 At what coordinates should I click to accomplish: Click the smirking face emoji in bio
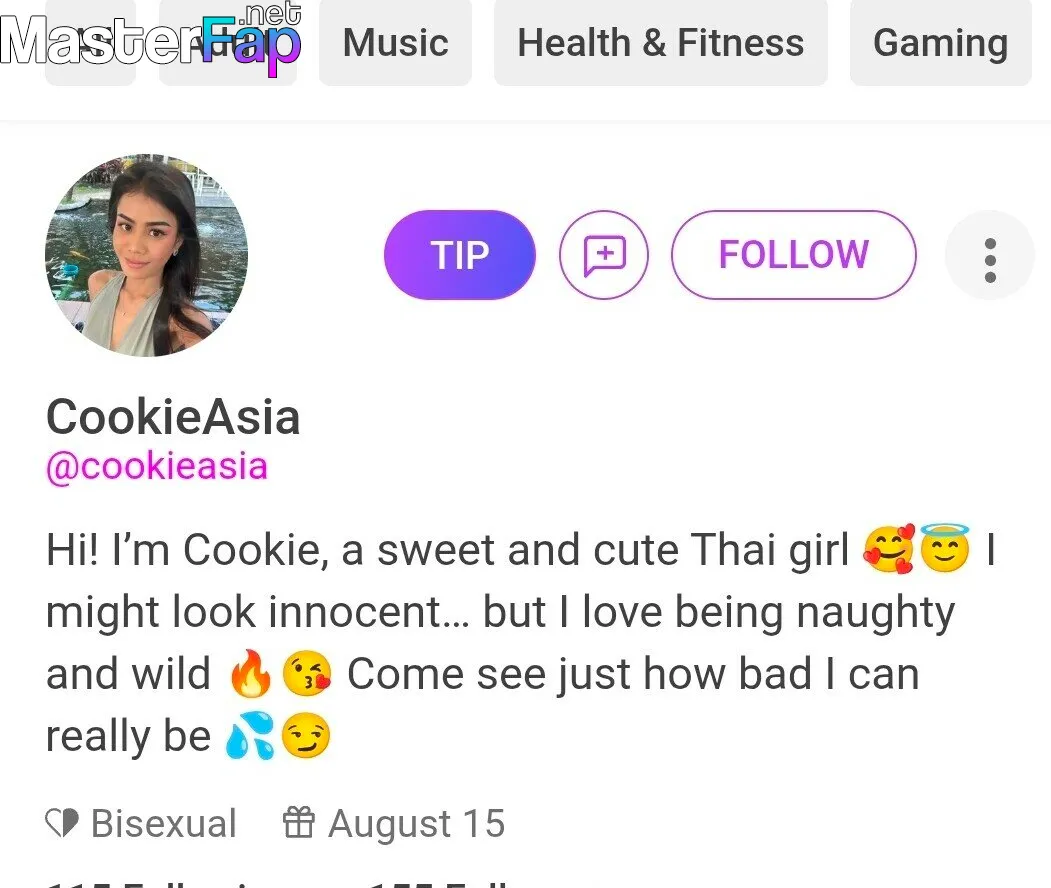click(306, 735)
